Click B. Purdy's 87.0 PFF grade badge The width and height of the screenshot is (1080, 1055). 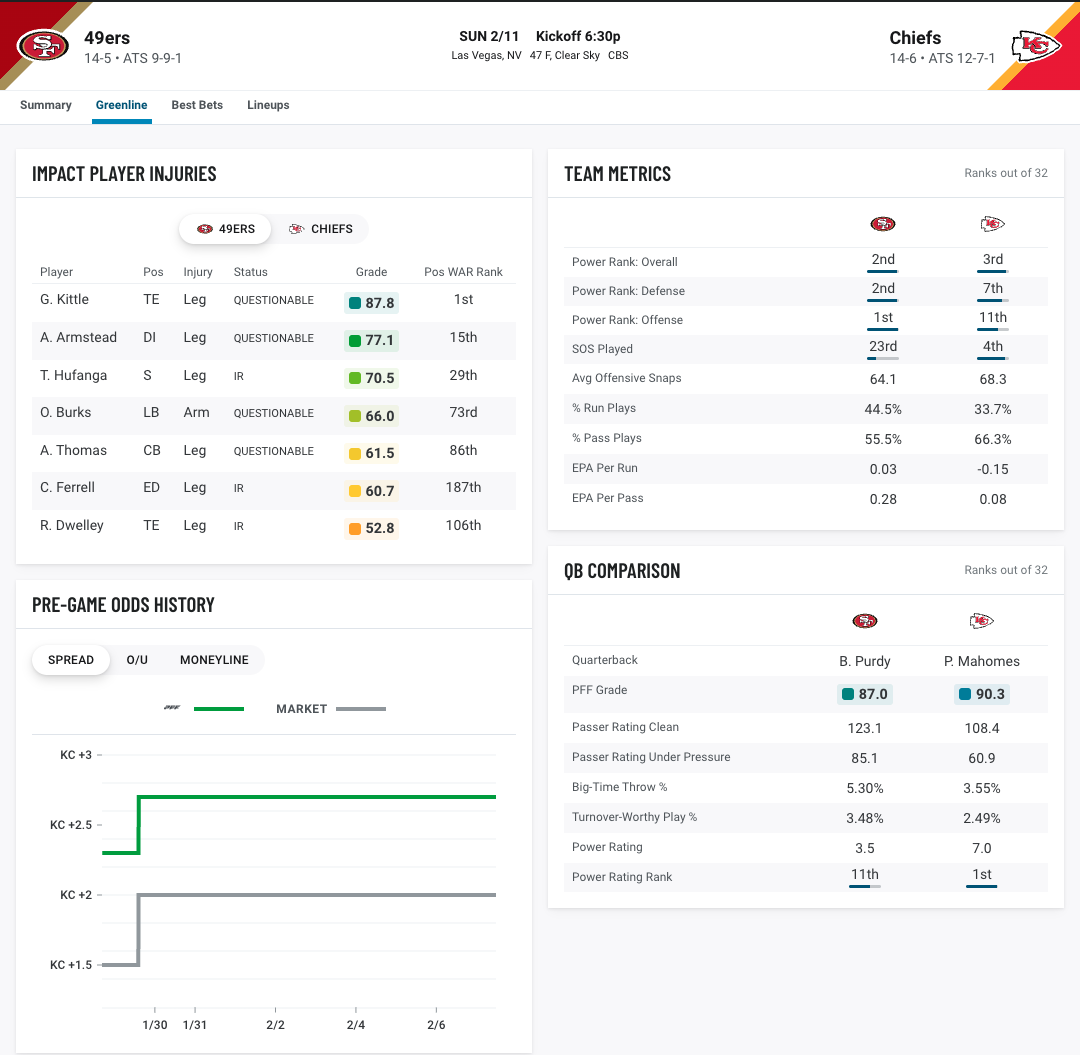pos(864,694)
